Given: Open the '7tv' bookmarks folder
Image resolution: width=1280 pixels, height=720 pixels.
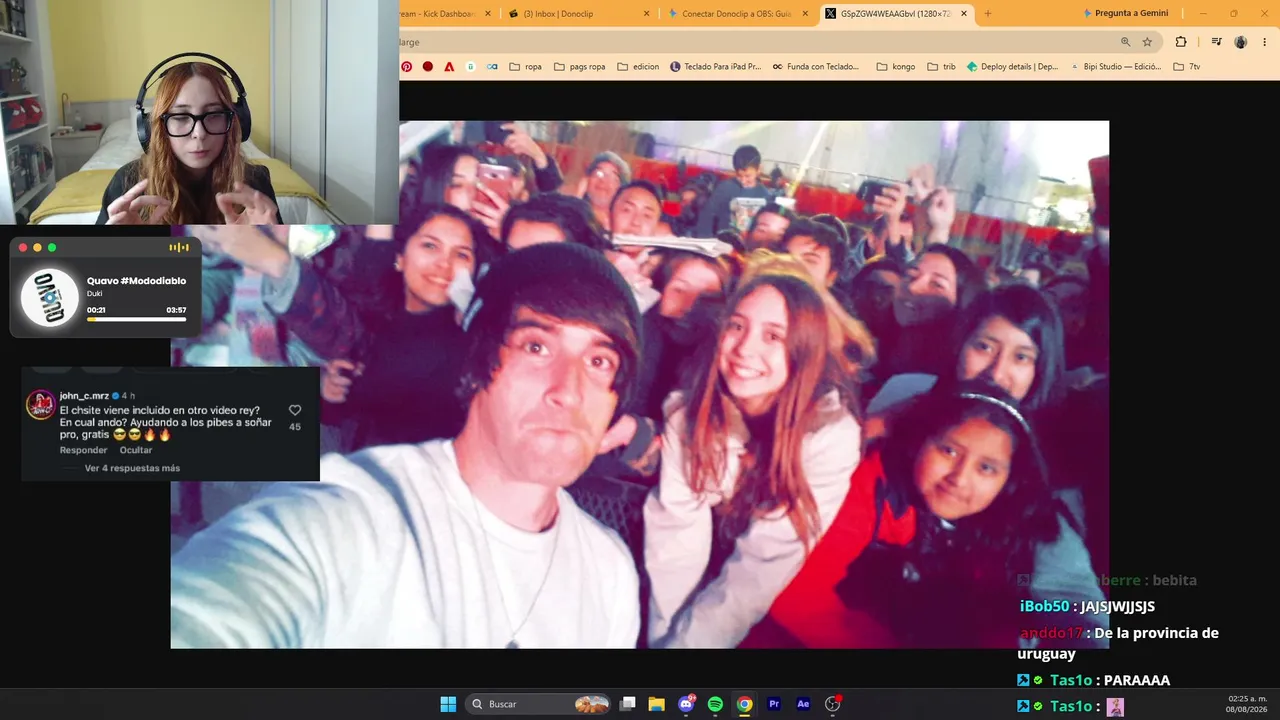Looking at the screenshot, I should click(1186, 67).
